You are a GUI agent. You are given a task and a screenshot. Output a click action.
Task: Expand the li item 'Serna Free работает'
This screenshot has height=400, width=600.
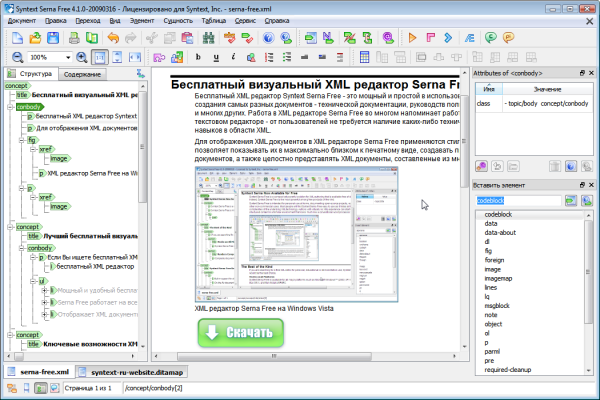coord(45,302)
